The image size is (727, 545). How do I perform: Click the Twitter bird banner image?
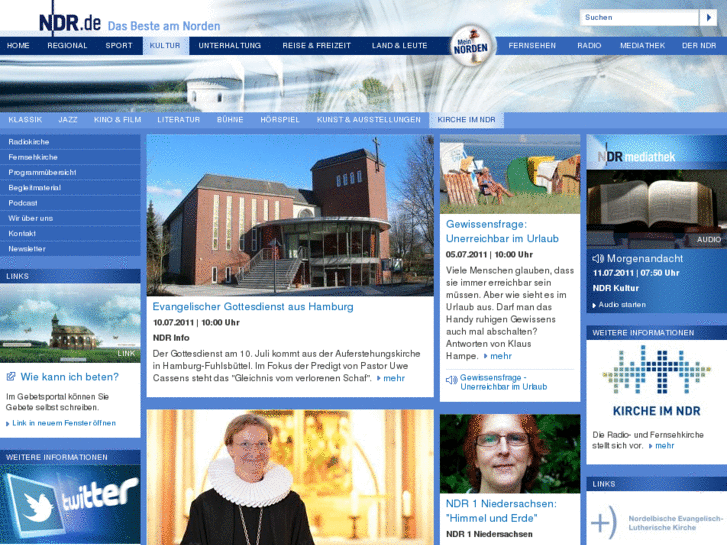click(70, 505)
